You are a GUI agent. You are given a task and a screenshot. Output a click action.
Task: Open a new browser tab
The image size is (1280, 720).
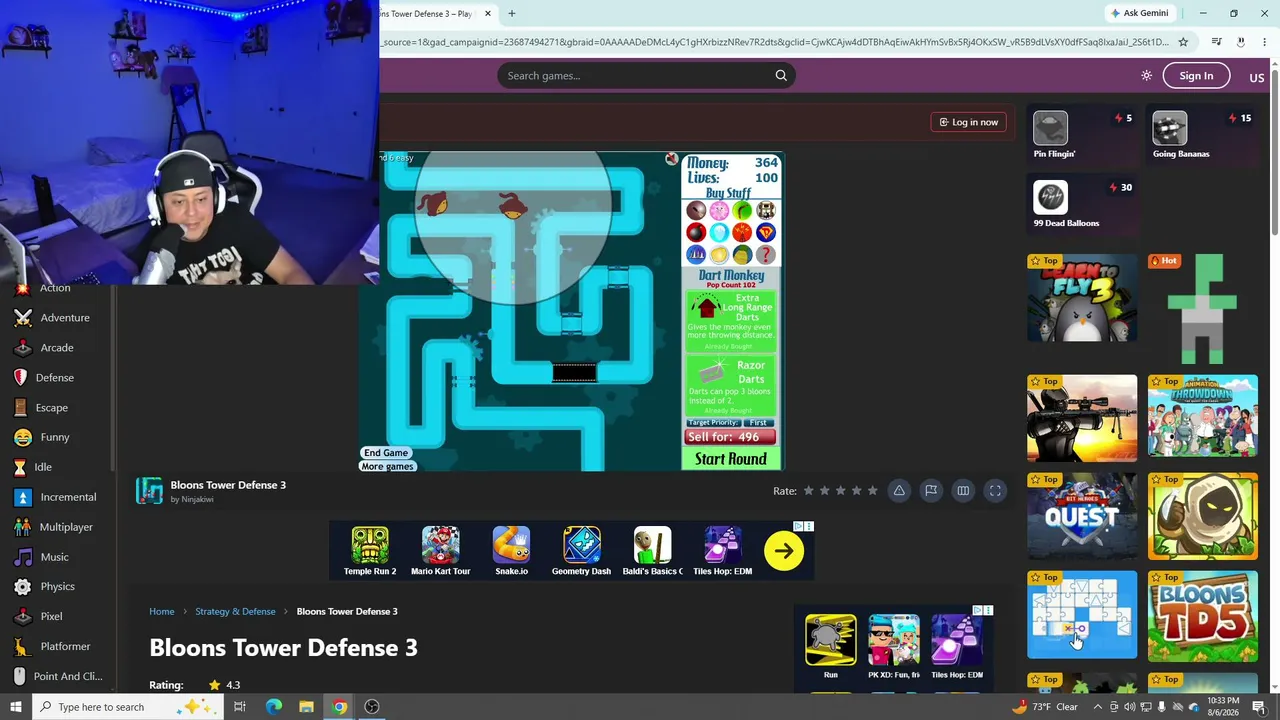(512, 13)
